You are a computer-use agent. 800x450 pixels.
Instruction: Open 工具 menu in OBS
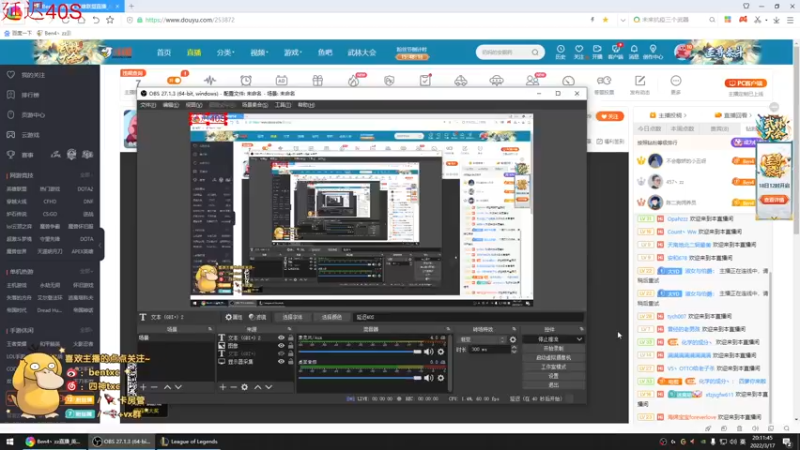pos(283,105)
